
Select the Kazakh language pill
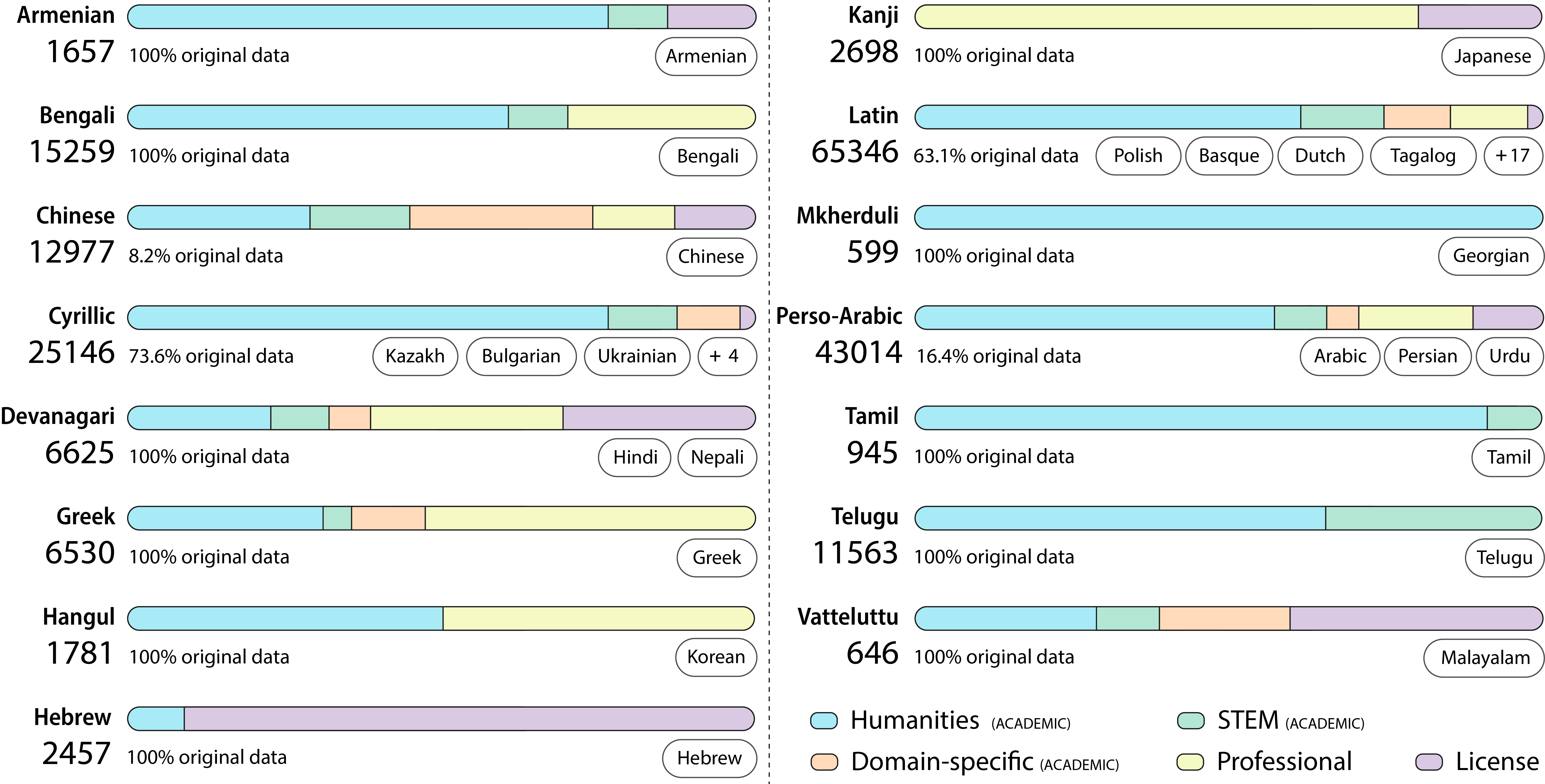(415, 356)
